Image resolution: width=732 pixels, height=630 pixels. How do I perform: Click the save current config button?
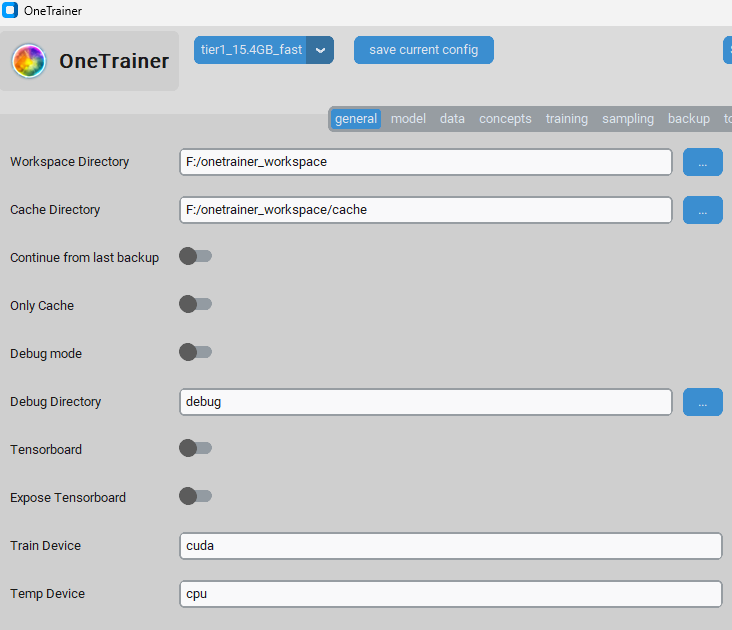pyautogui.click(x=423, y=50)
